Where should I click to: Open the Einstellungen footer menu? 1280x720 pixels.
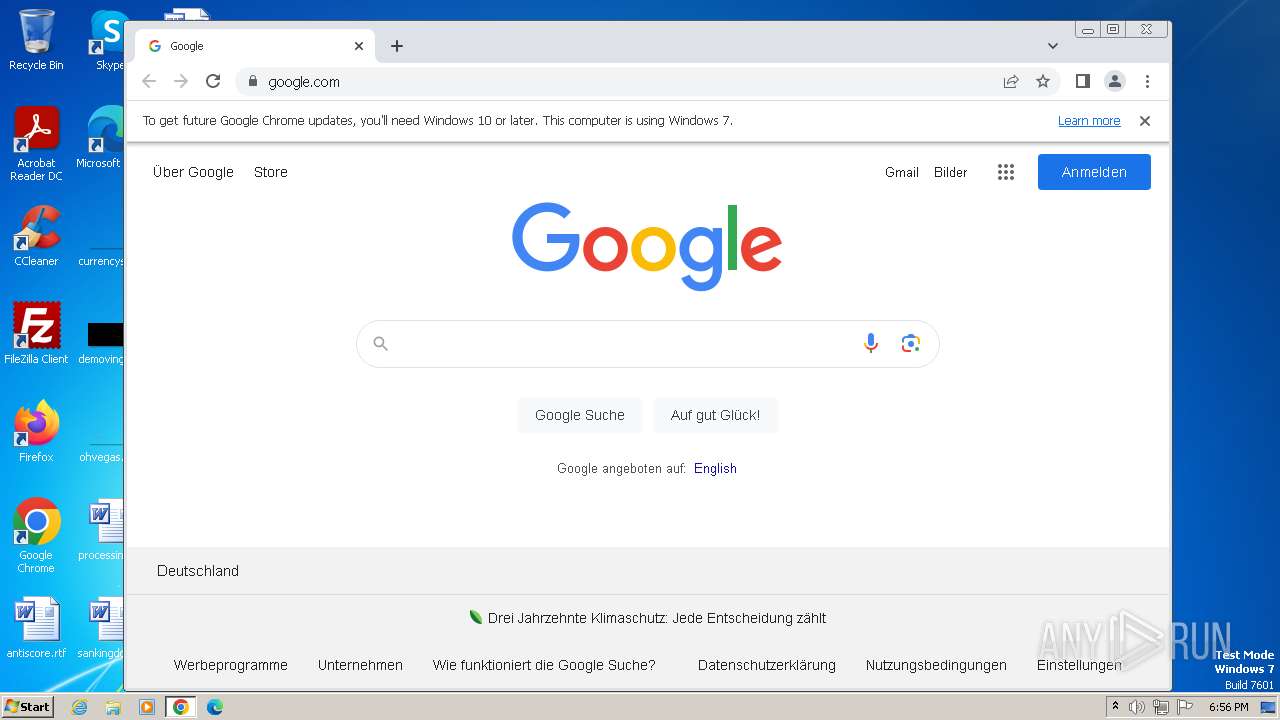coord(1079,665)
